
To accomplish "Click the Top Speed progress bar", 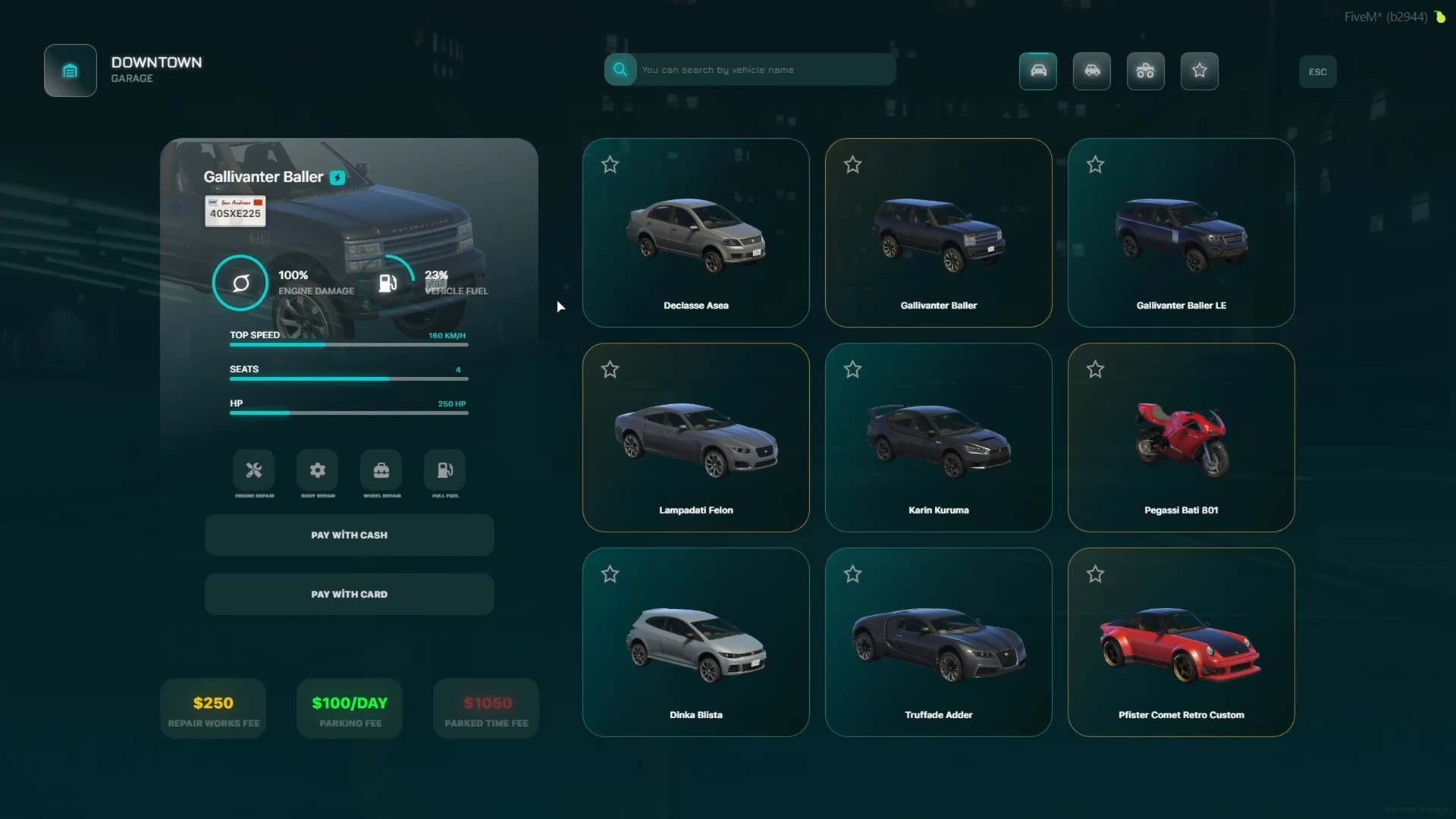I will (349, 344).
